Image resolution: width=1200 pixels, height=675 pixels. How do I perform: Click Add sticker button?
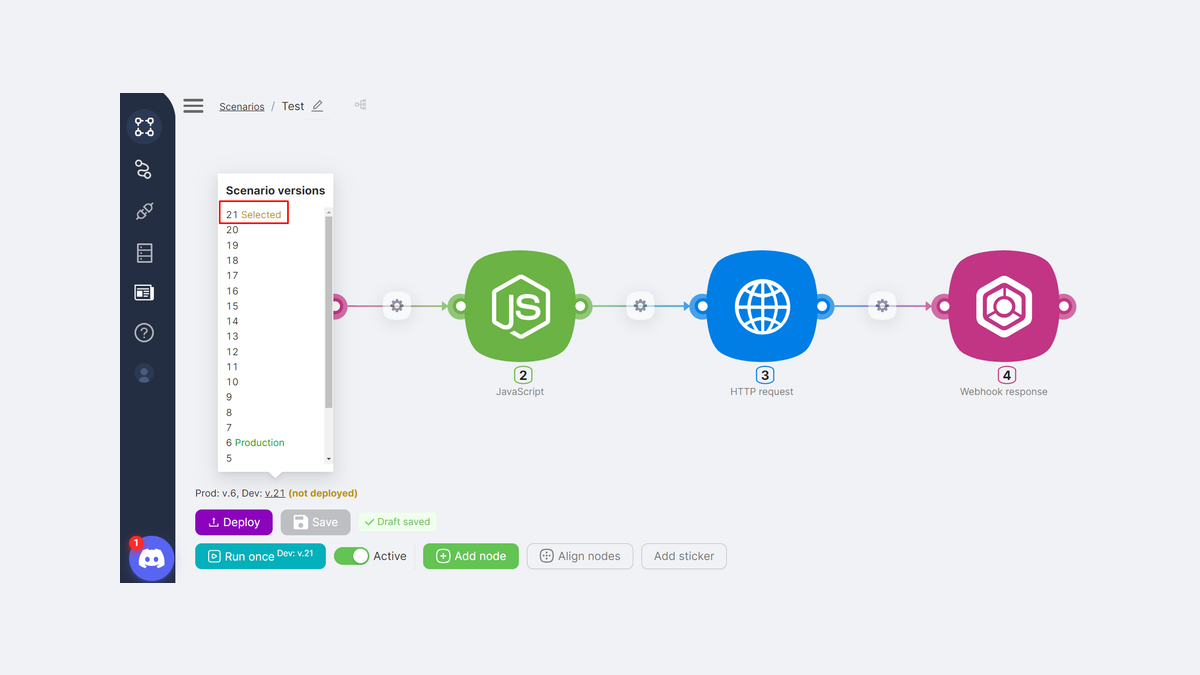(x=684, y=556)
